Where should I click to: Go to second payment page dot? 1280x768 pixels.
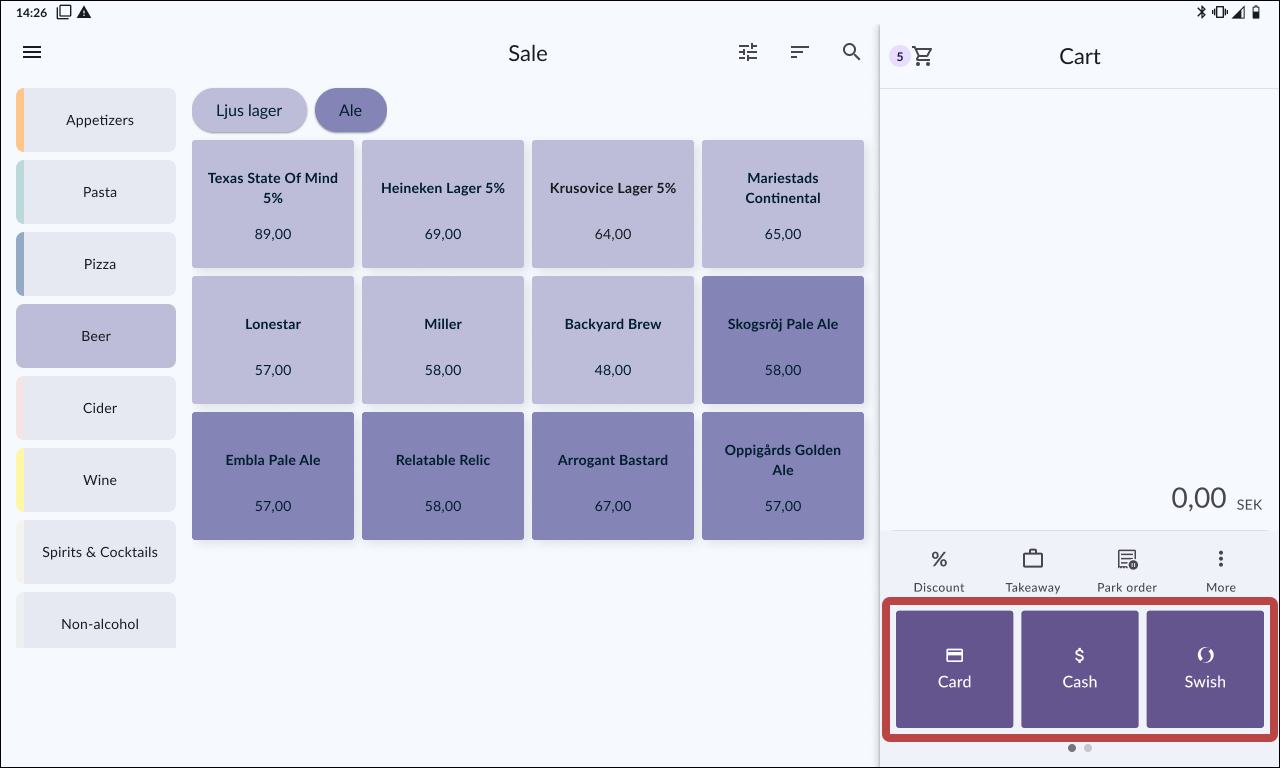coord(1088,748)
